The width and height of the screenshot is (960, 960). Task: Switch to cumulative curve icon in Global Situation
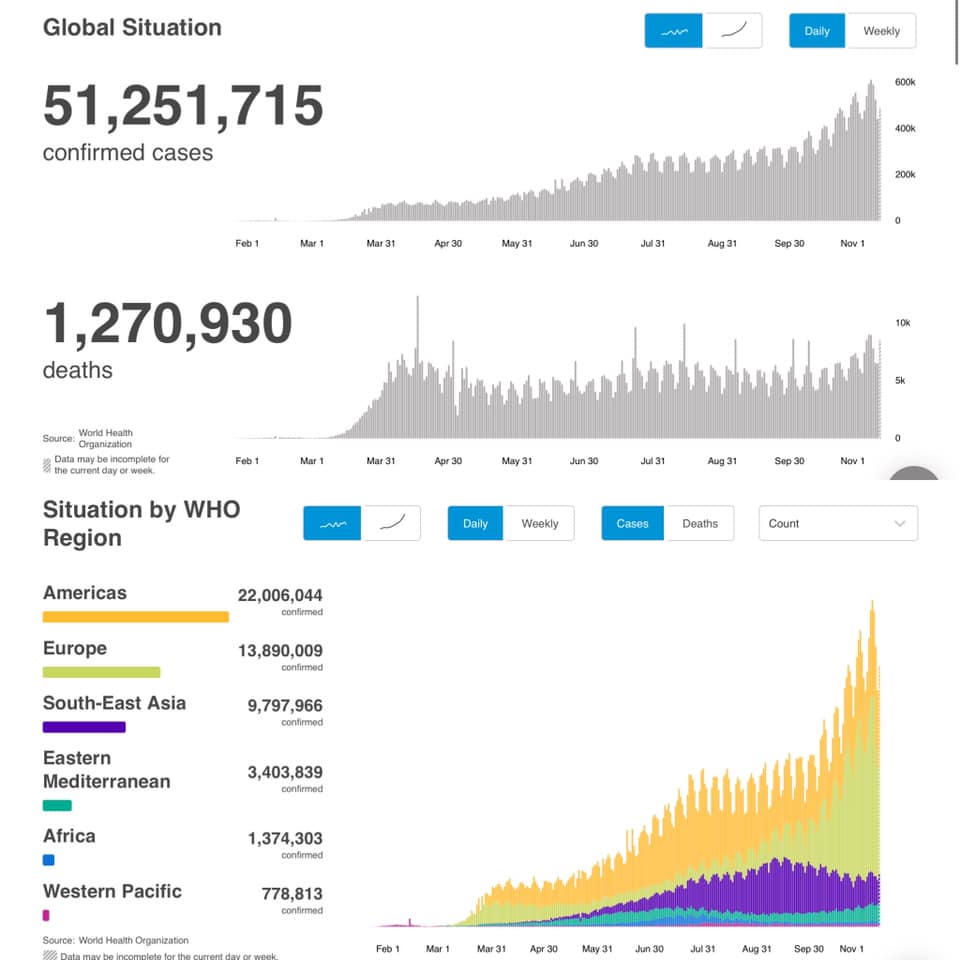pyautogui.click(x=733, y=31)
